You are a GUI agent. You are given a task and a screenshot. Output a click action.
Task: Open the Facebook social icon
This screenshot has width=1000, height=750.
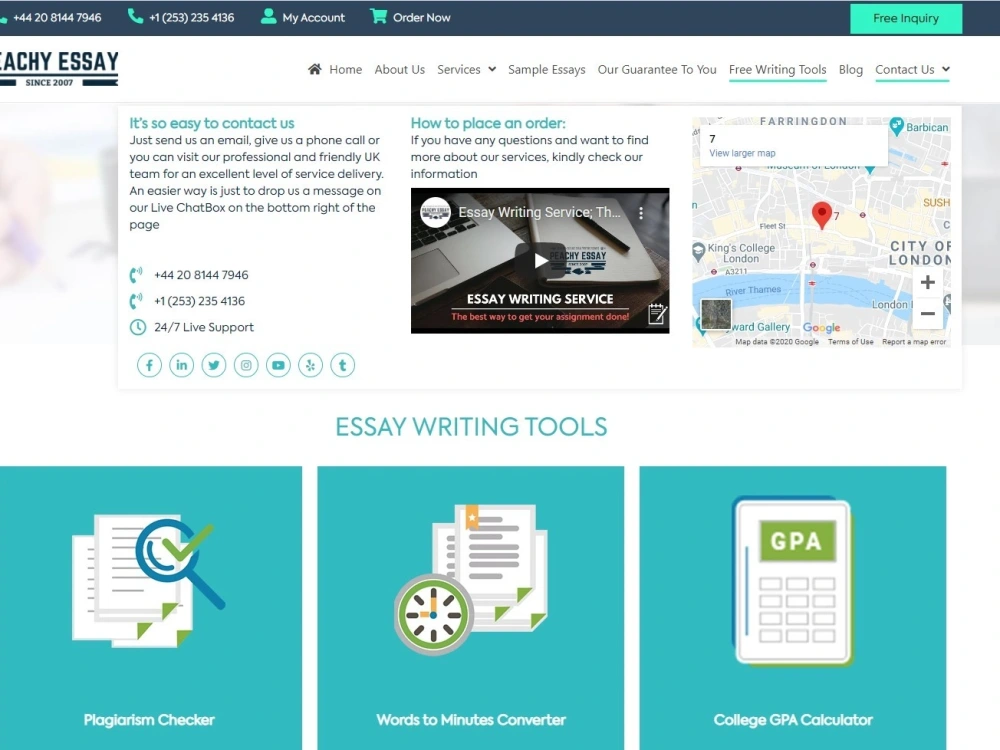click(149, 365)
